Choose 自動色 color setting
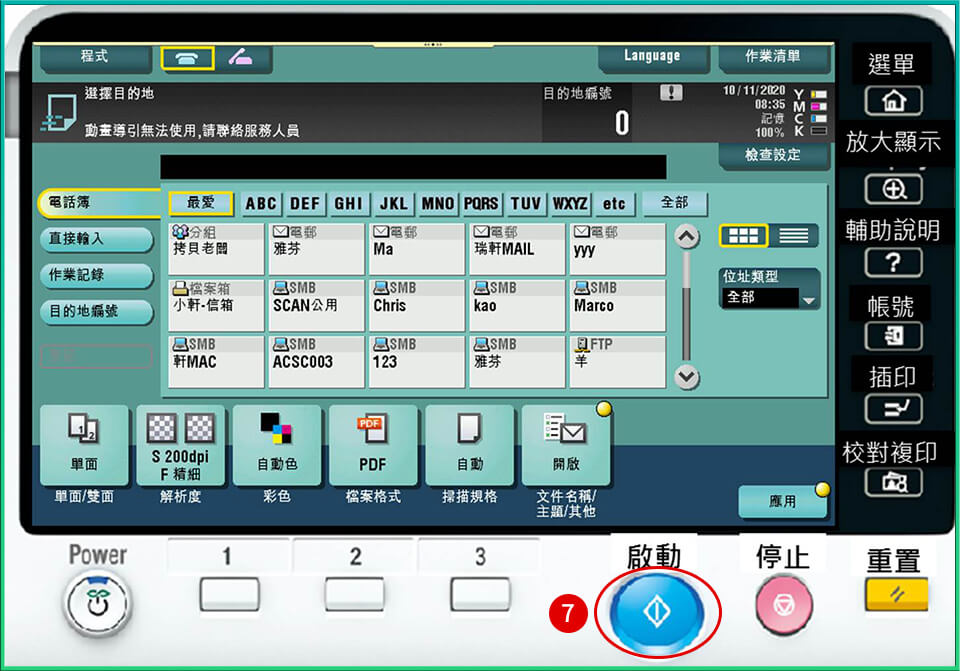Viewport: 960px width, 671px height. pyautogui.click(x=277, y=445)
